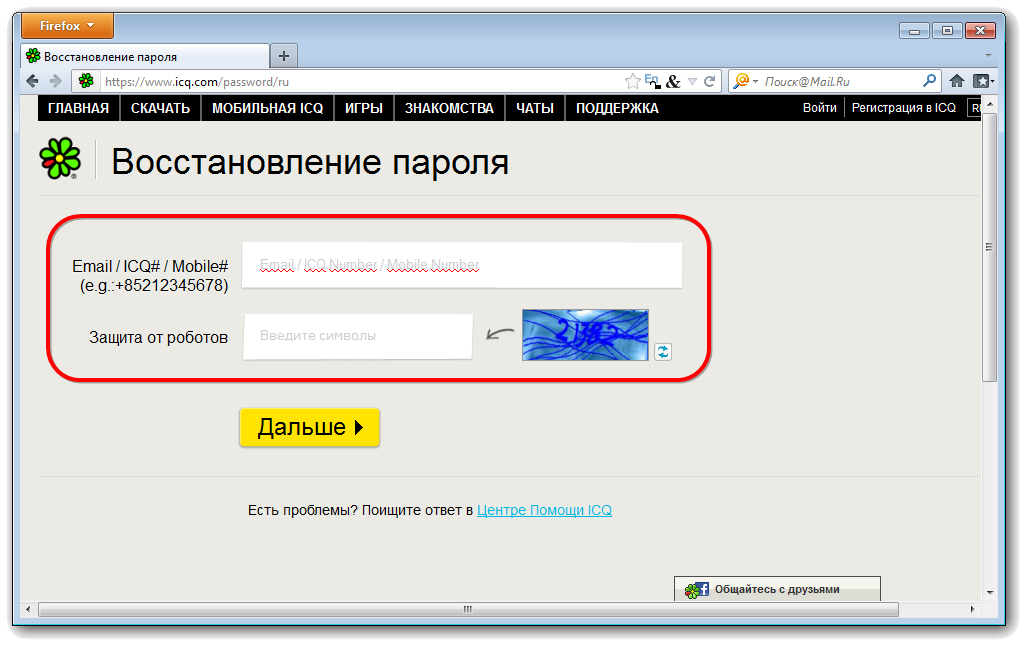This screenshot has width=1026, height=646.
Task: Click the ICQ flower site icon in address bar
Action: pyautogui.click(x=86, y=81)
